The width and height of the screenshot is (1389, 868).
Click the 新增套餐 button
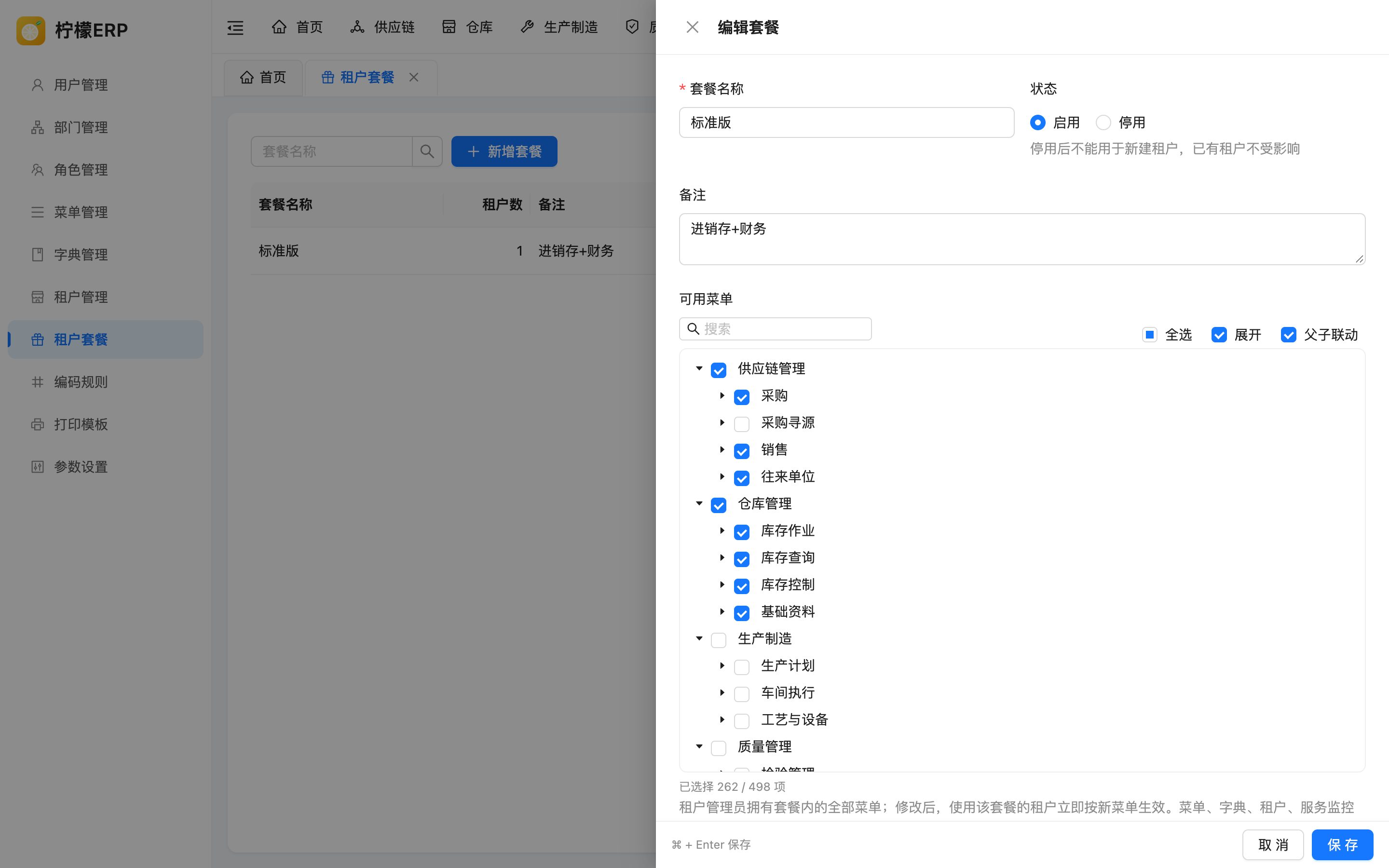pos(504,151)
